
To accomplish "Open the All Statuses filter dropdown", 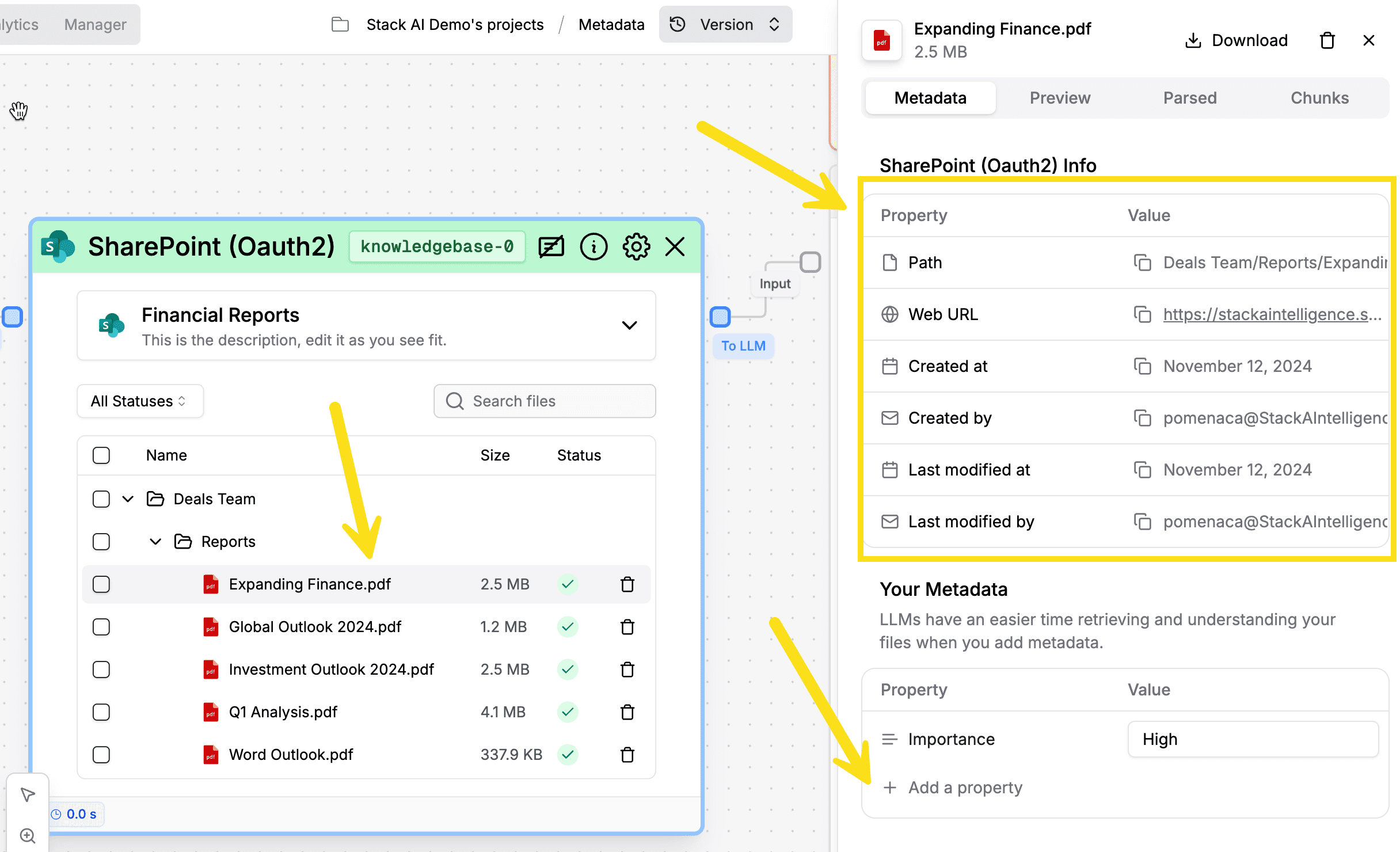I will click(x=140, y=401).
